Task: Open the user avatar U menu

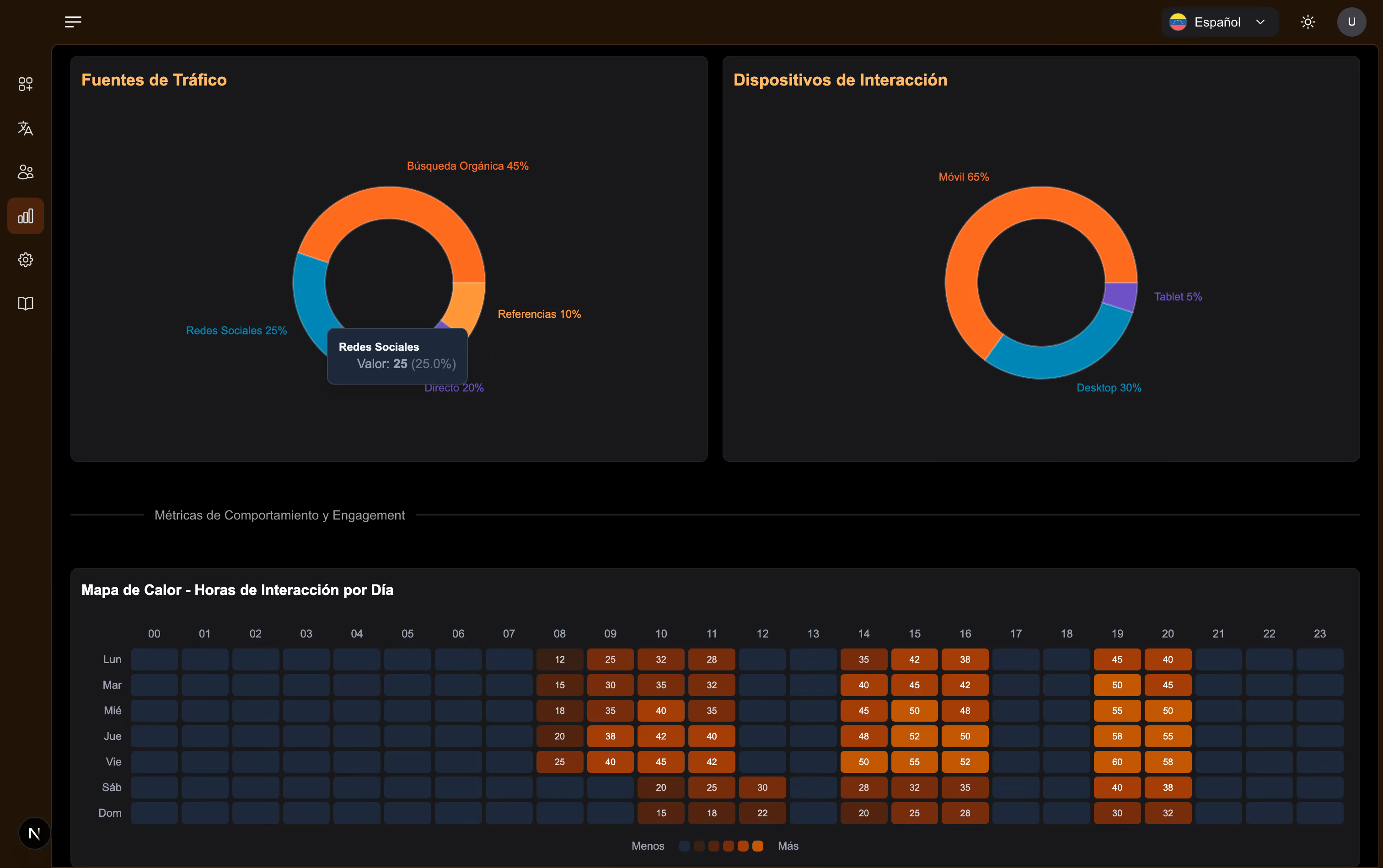Action: pyautogui.click(x=1351, y=22)
